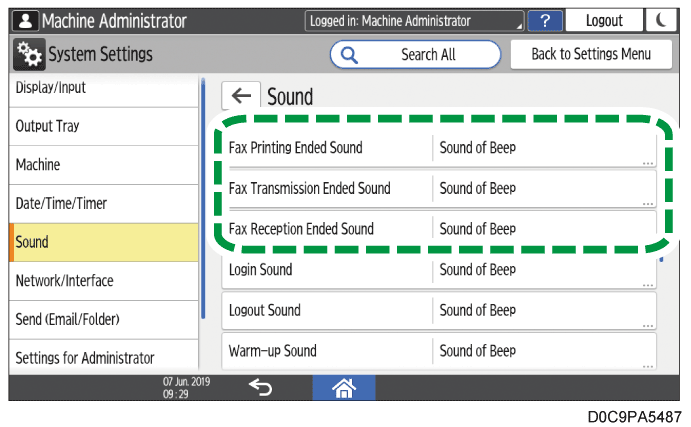
Task: Click the sidebar vertical scrollbar
Action: (203, 200)
